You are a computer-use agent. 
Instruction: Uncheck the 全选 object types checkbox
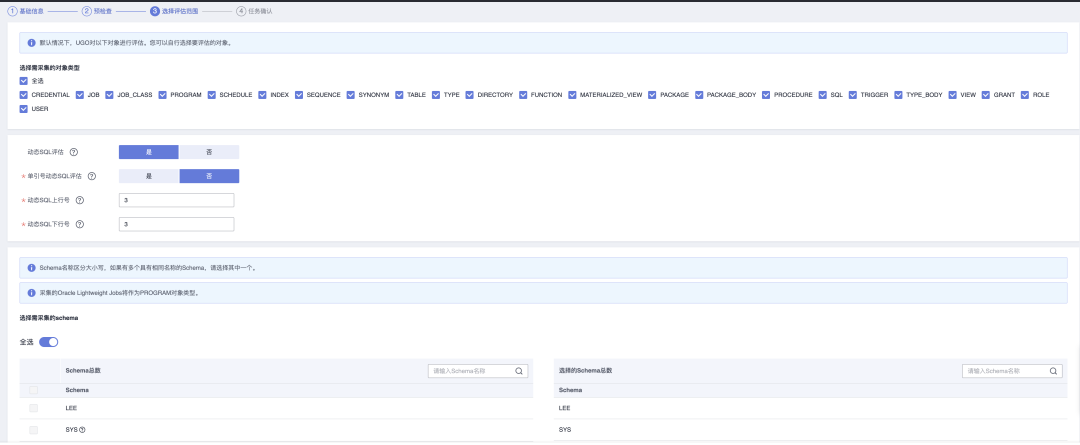click(24, 81)
